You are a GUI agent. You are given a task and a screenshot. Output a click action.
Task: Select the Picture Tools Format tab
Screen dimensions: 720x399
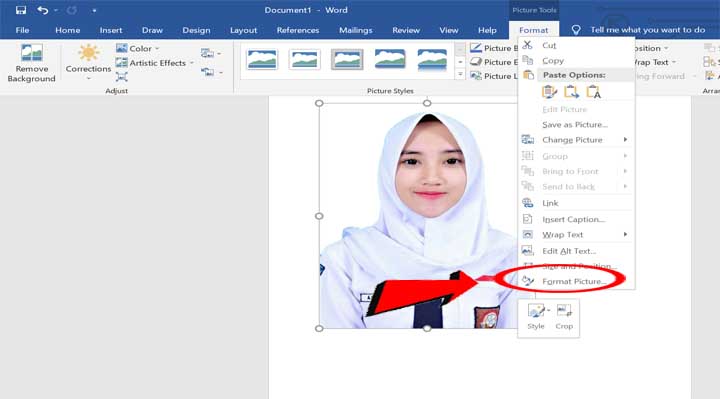click(x=534, y=30)
